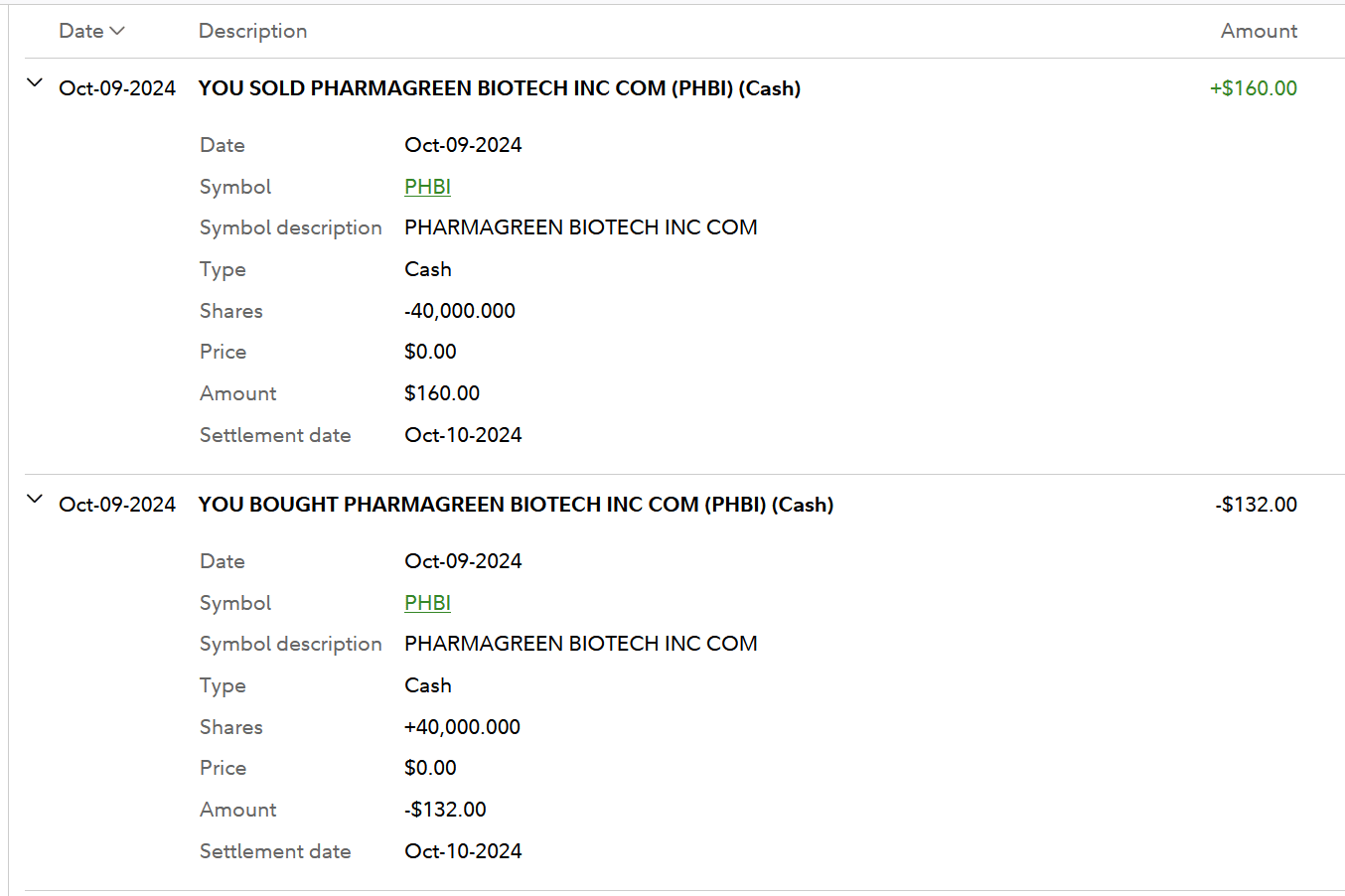This screenshot has height=896, width=1345.
Task: Collapse the YOU BOUGHT PHARMAGREEN transaction row
Action: coord(35,500)
